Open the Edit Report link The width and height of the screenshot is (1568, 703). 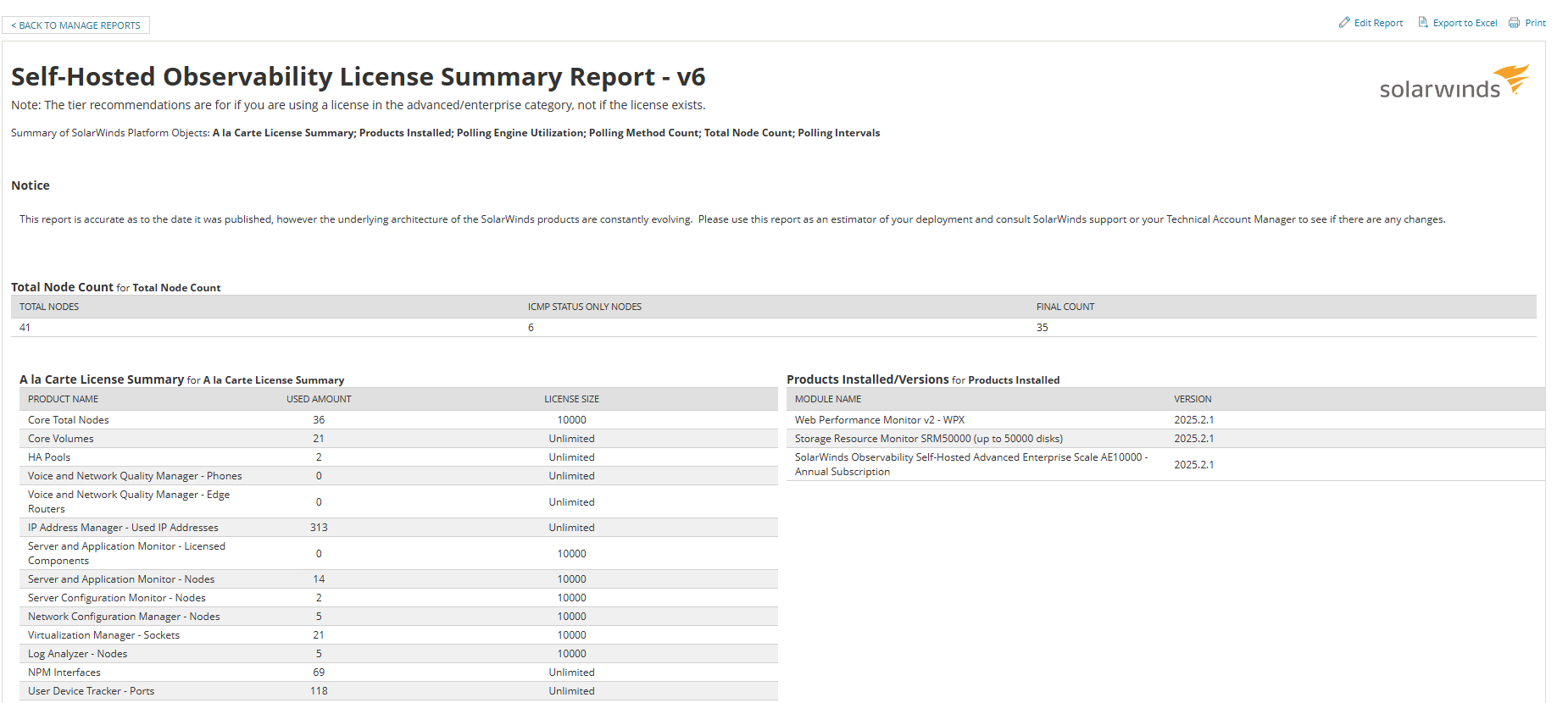(1378, 23)
